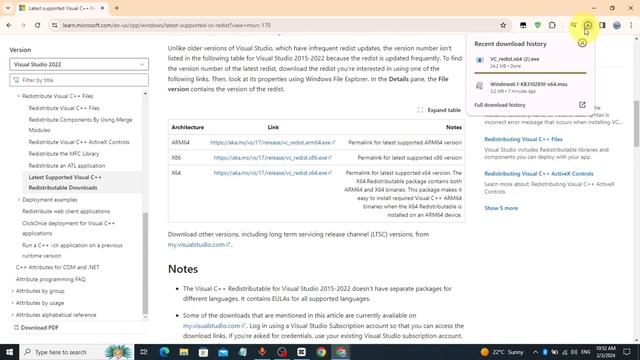Click the page vertical scrollbar

636,123
